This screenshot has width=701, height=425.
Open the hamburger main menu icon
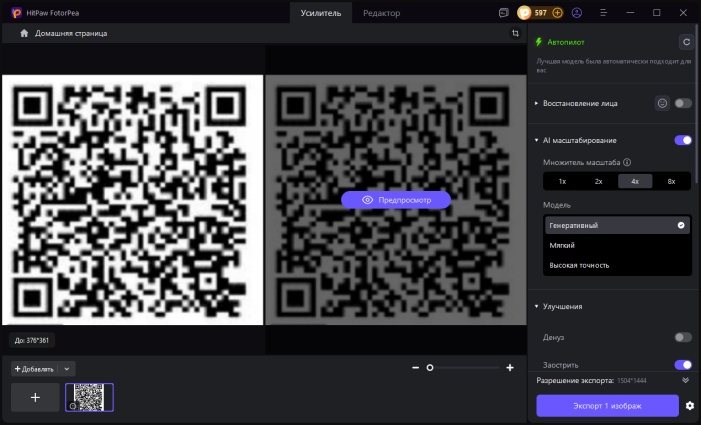click(x=603, y=13)
